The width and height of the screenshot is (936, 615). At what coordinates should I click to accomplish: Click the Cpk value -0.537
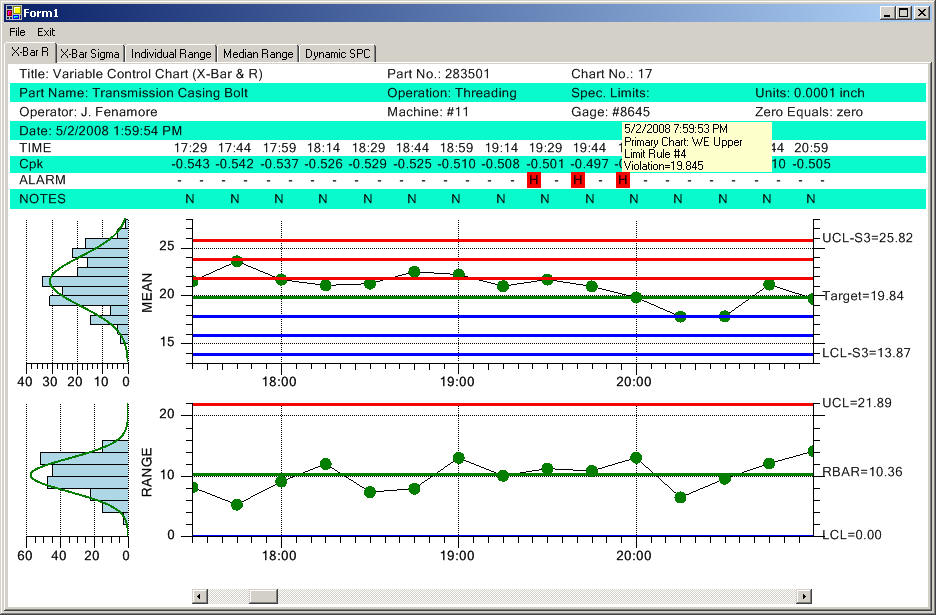279,164
